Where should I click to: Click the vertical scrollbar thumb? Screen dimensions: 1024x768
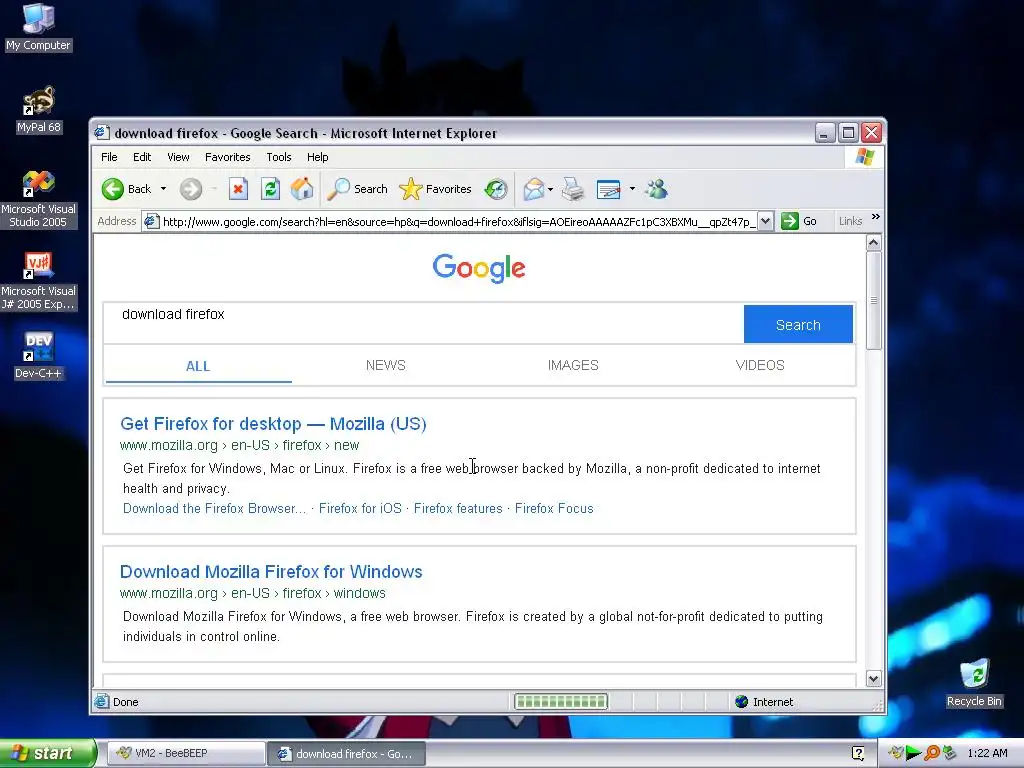pyautogui.click(x=874, y=301)
